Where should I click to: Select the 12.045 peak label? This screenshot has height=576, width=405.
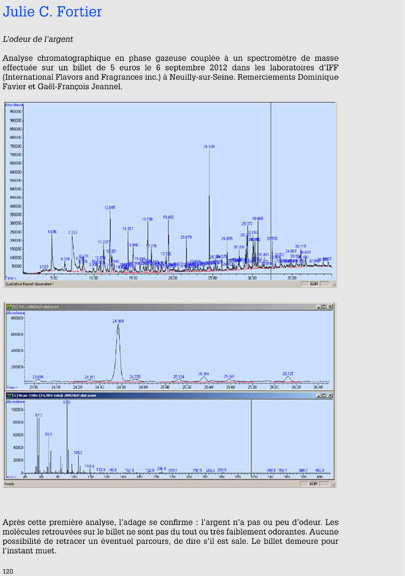click(110, 208)
